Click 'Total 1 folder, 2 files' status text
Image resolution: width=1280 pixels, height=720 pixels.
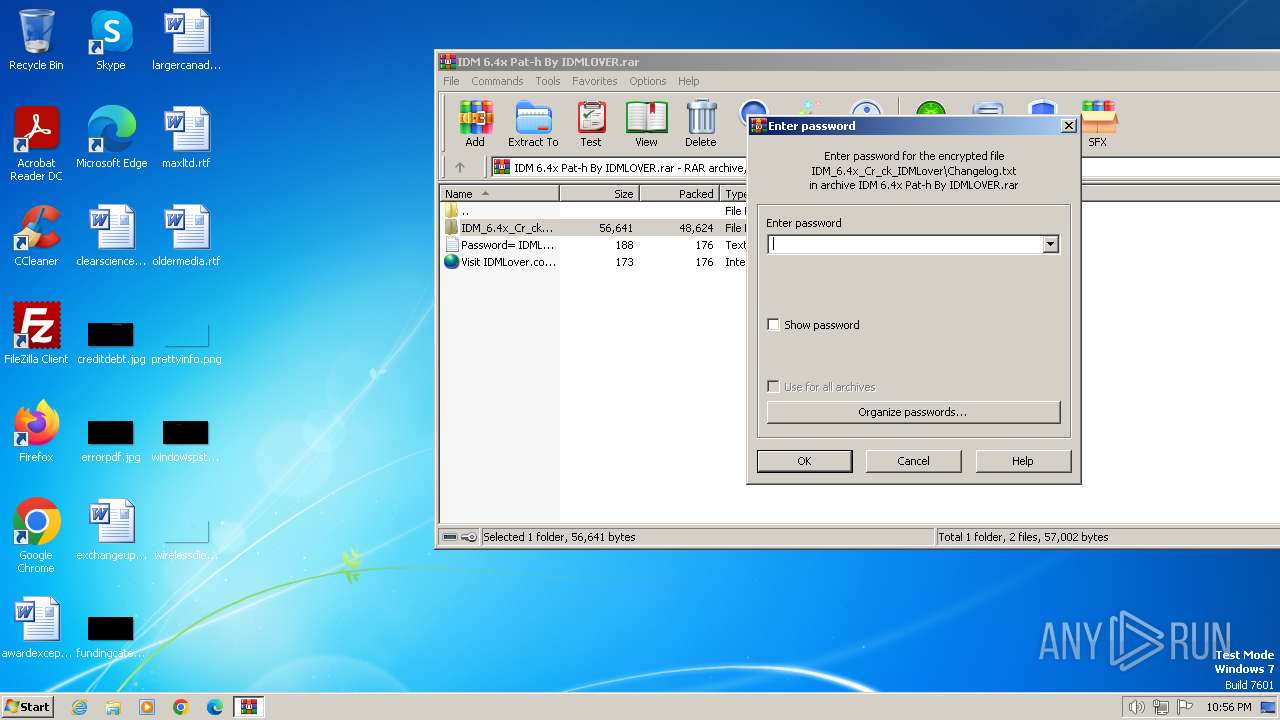click(x=1023, y=537)
